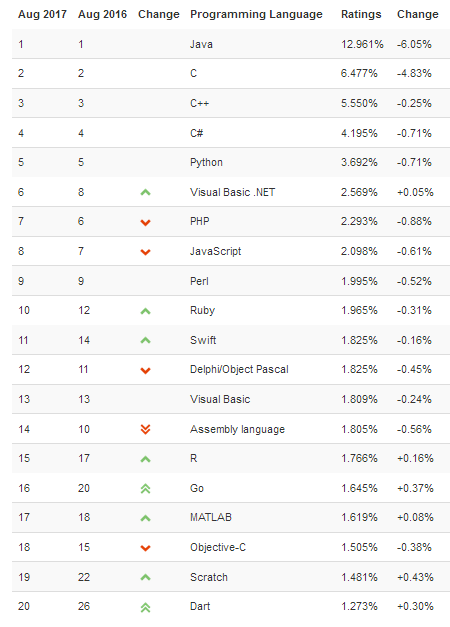Click the MATLAB language entry
This screenshot has height=627, width=450.
[211, 517]
